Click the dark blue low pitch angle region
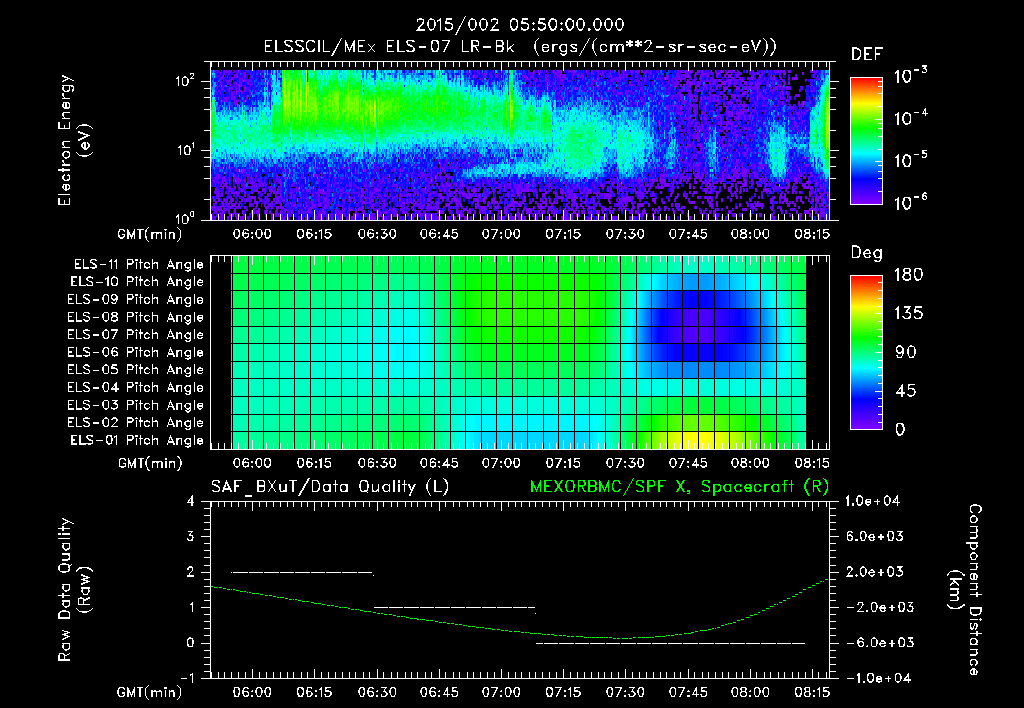 [697, 326]
